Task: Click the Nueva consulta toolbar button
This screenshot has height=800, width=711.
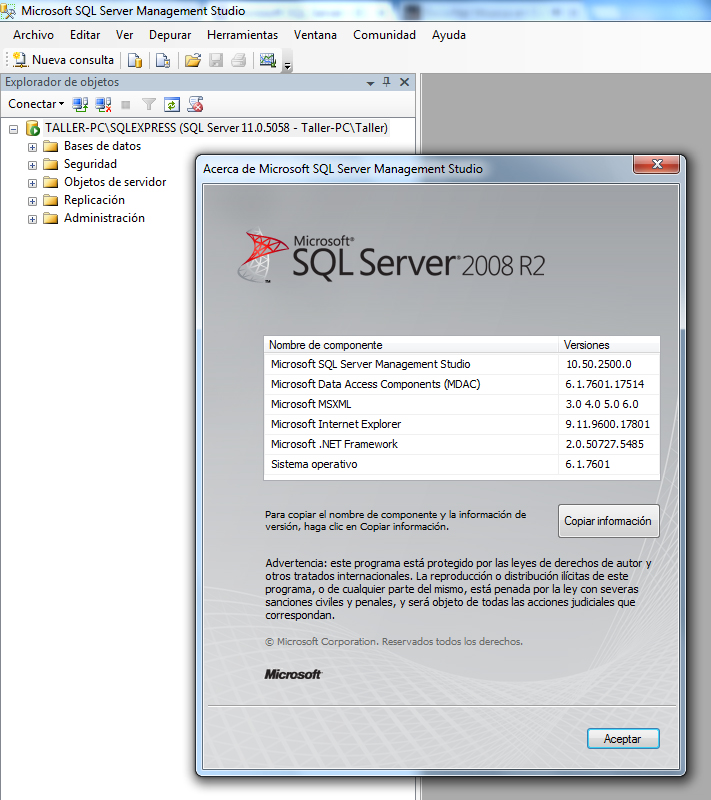Action: [x=64, y=60]
